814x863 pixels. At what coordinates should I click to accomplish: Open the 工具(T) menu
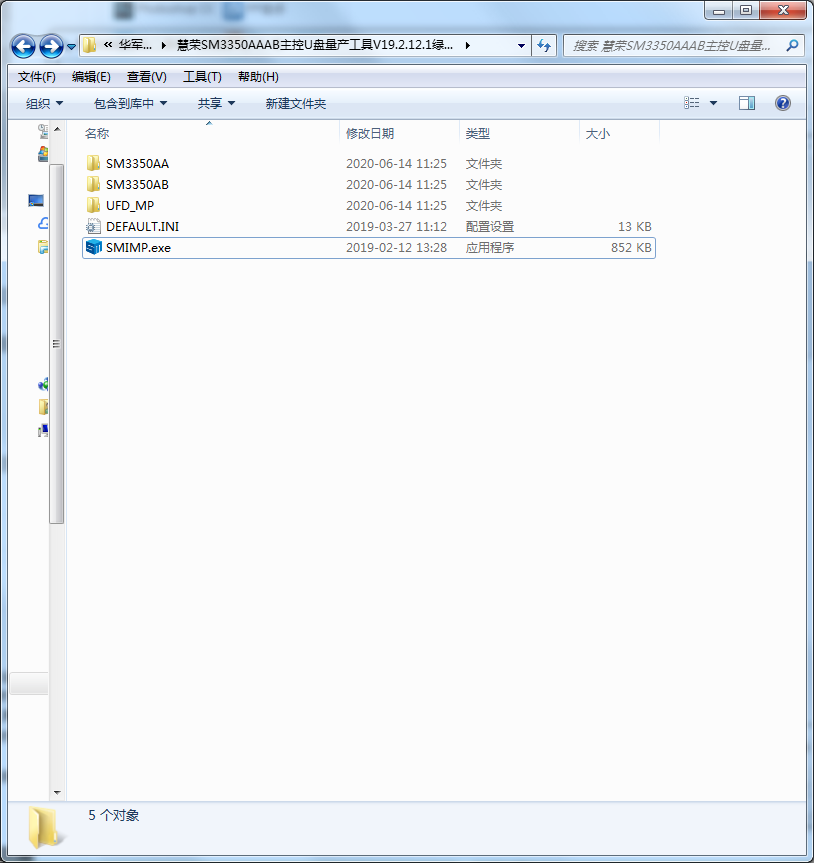click(x=202, y=77)
